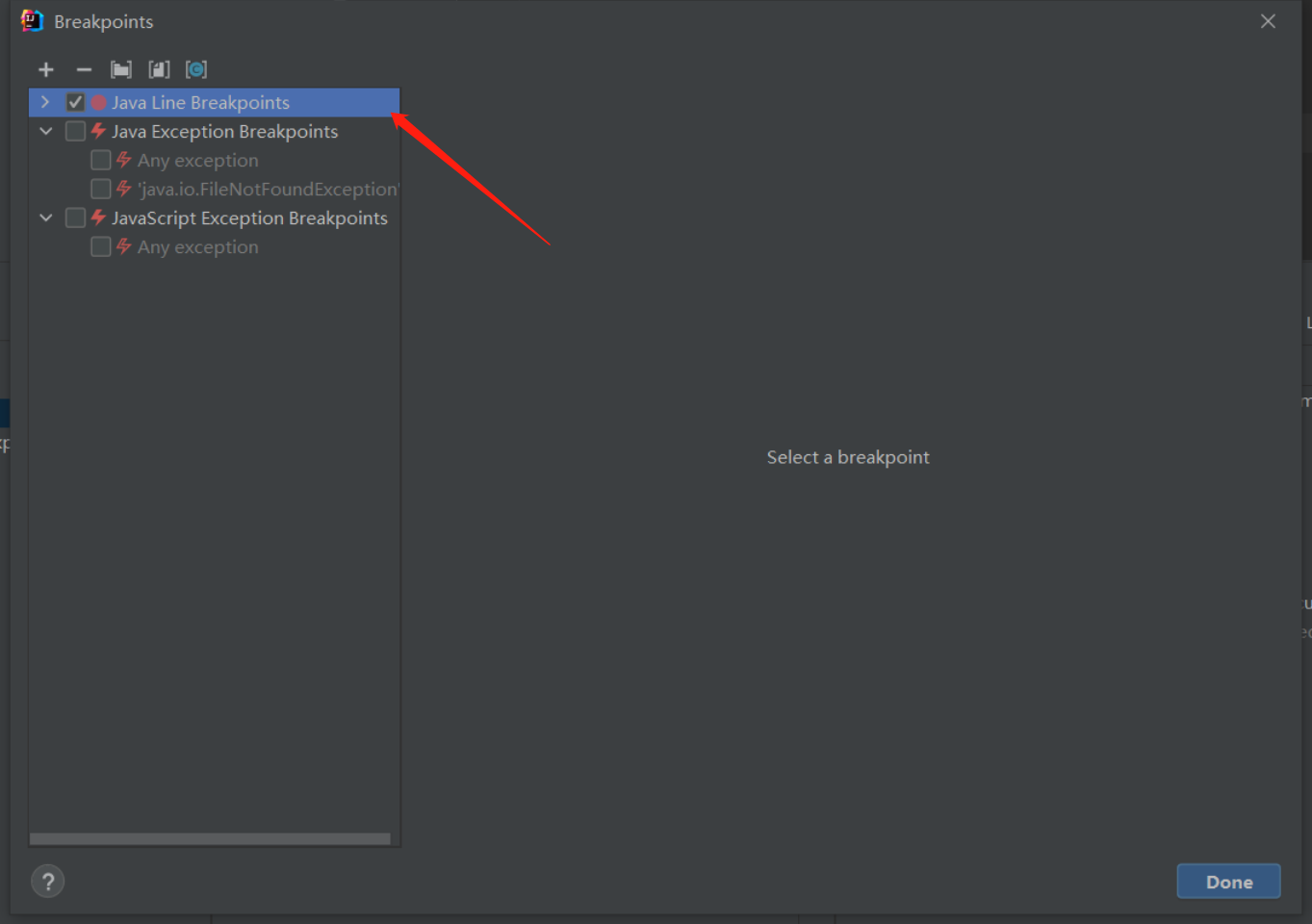Click the red dot icon of Java Line Breakpoints
The height and width of the screenshot is (924, 1312).
[98, 102]
